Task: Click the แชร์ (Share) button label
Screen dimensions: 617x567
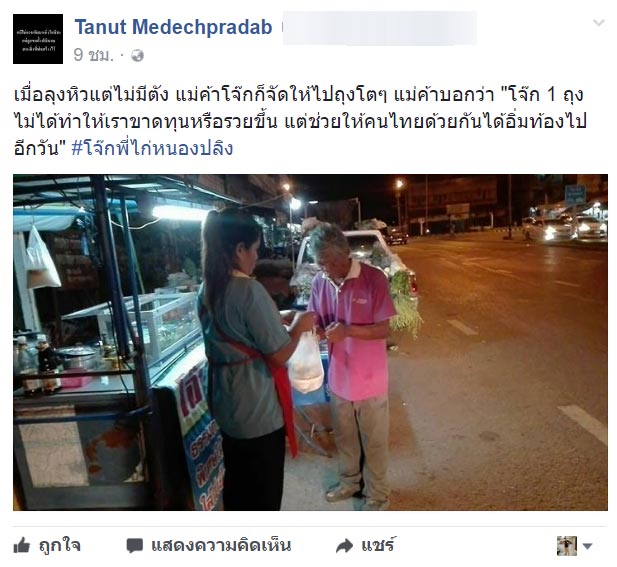Action: pos(378,545)
